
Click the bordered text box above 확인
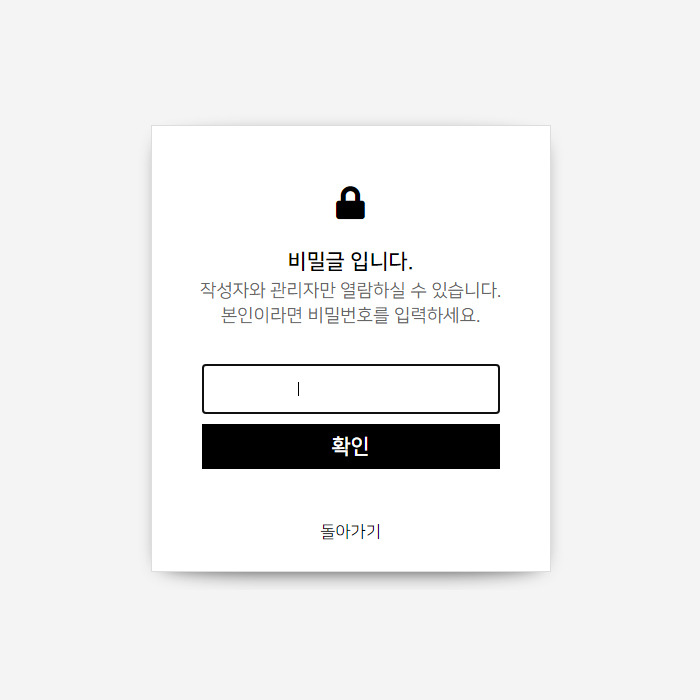tap(351, 389)
